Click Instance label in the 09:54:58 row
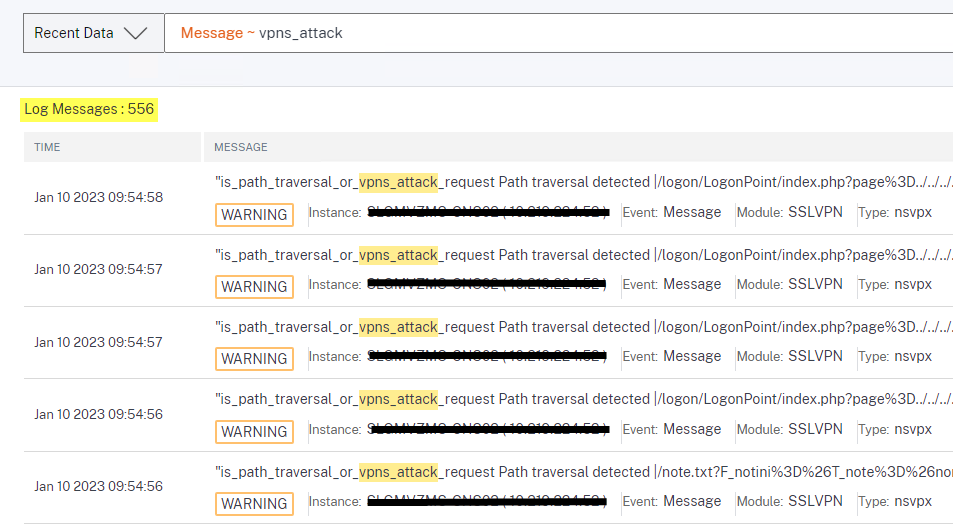This screenshot has height=525, width=953. pyautogui.click(x=335, y=213)
